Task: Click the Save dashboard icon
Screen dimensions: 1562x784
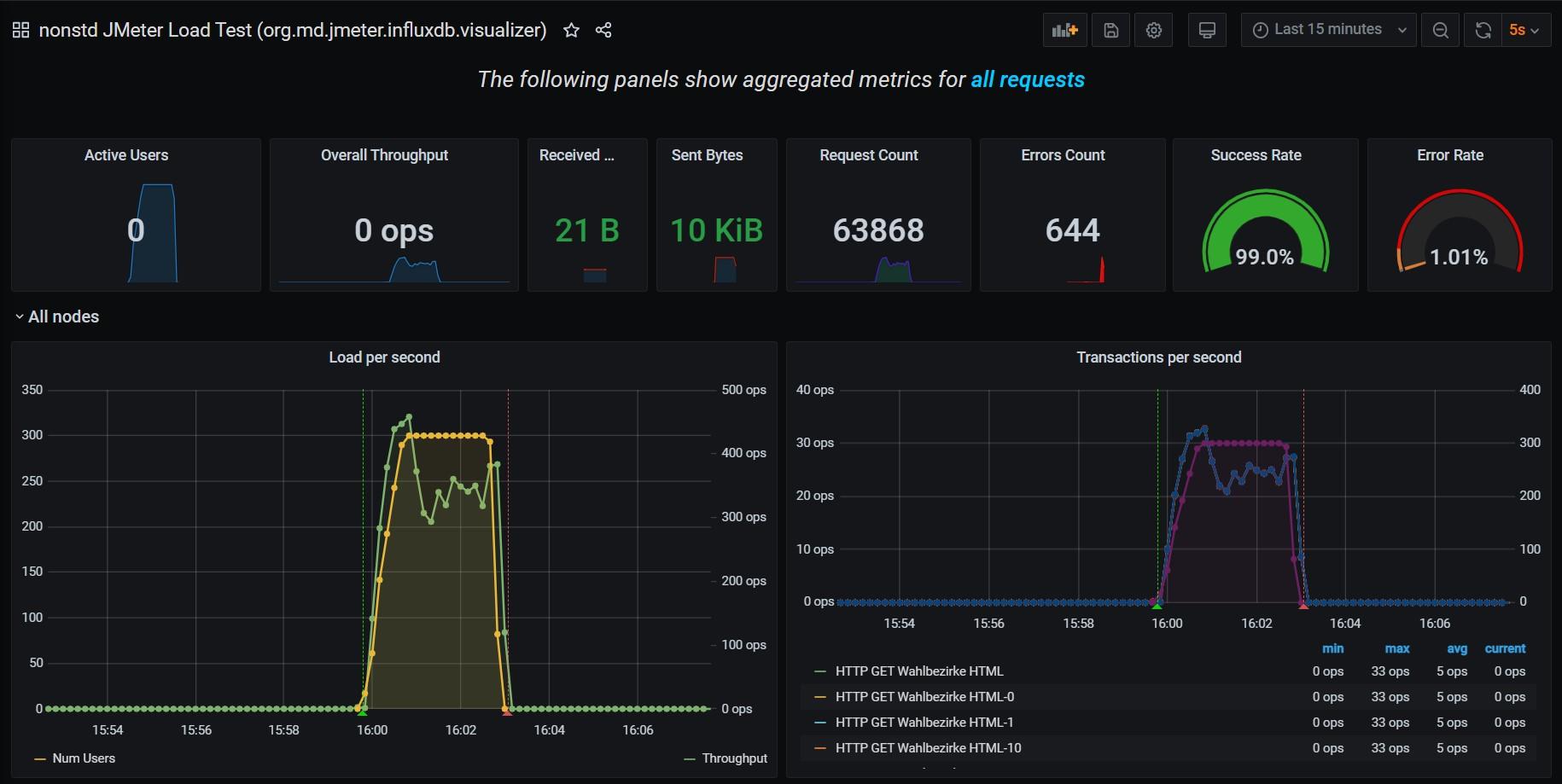Action: tap(1110, 29)
